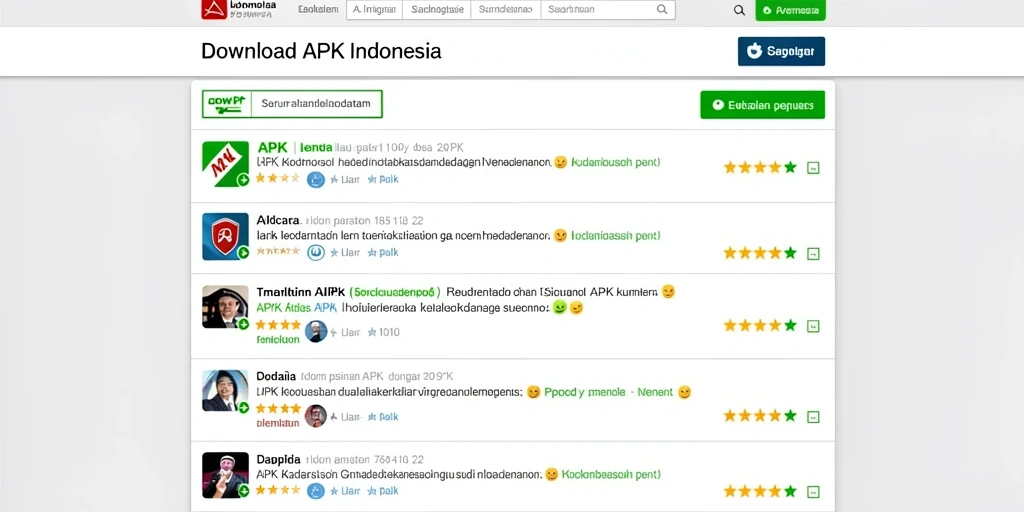The width and height of the screenshot is (1024, 512).
Task: Click the green Iodaniaassh pent link
Action: (615, 235)
